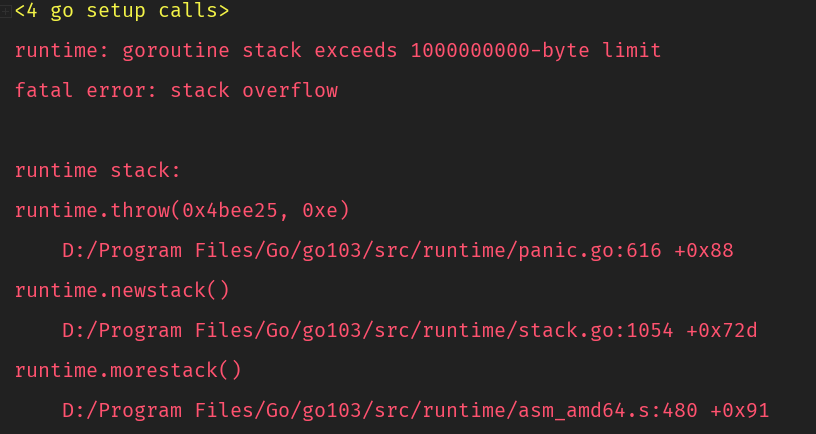The height and width of the screenshot is (434, 816).
Task: Click on the runtime.morestack() line
Action: (x=128, y=371)
